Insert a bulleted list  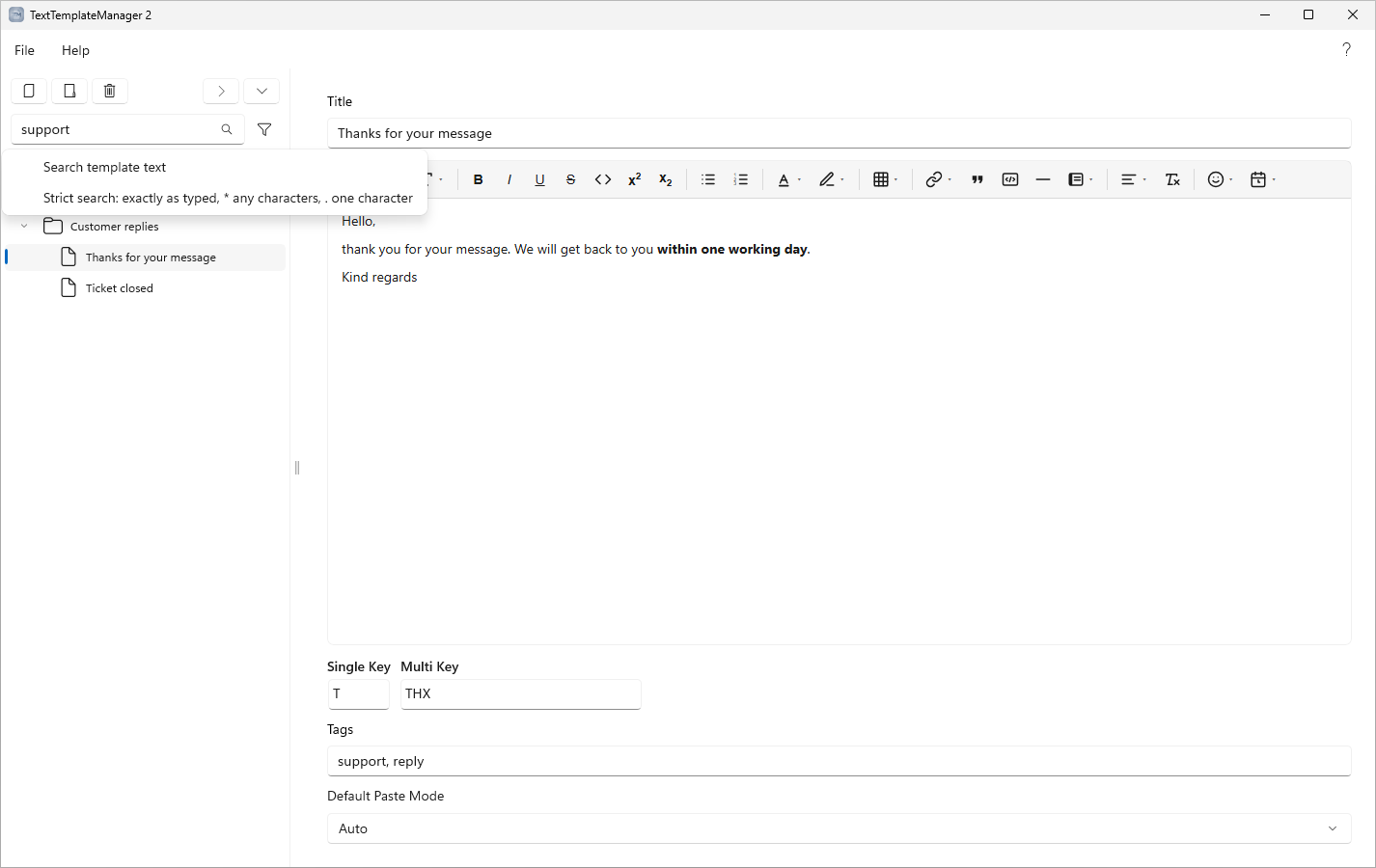point(708,179)
